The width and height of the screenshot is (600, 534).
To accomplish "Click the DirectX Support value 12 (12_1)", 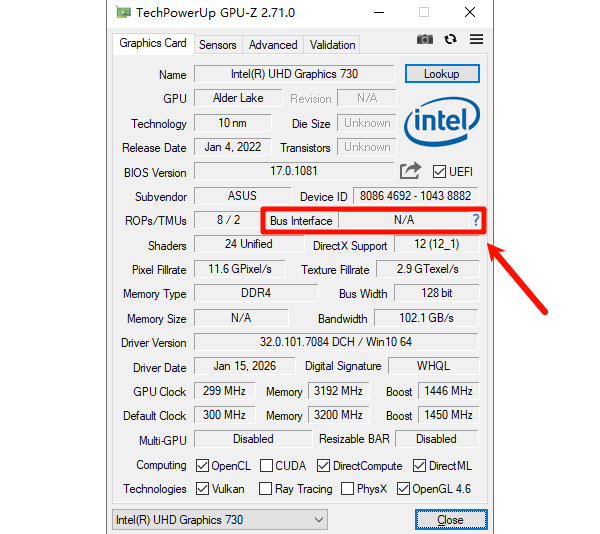I will coord(437,244).
